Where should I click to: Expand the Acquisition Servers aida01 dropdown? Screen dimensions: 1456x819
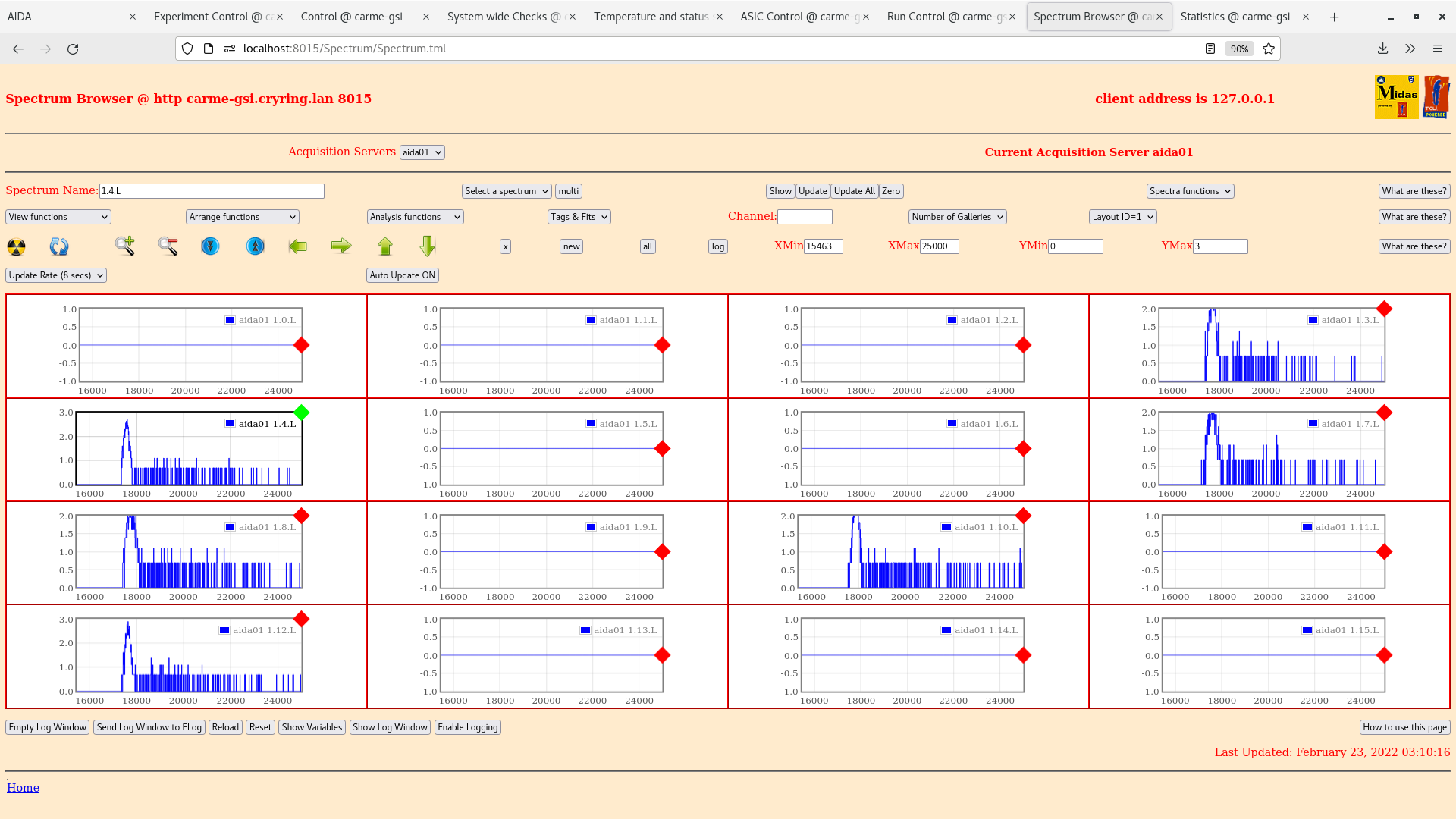pos(422,152)
